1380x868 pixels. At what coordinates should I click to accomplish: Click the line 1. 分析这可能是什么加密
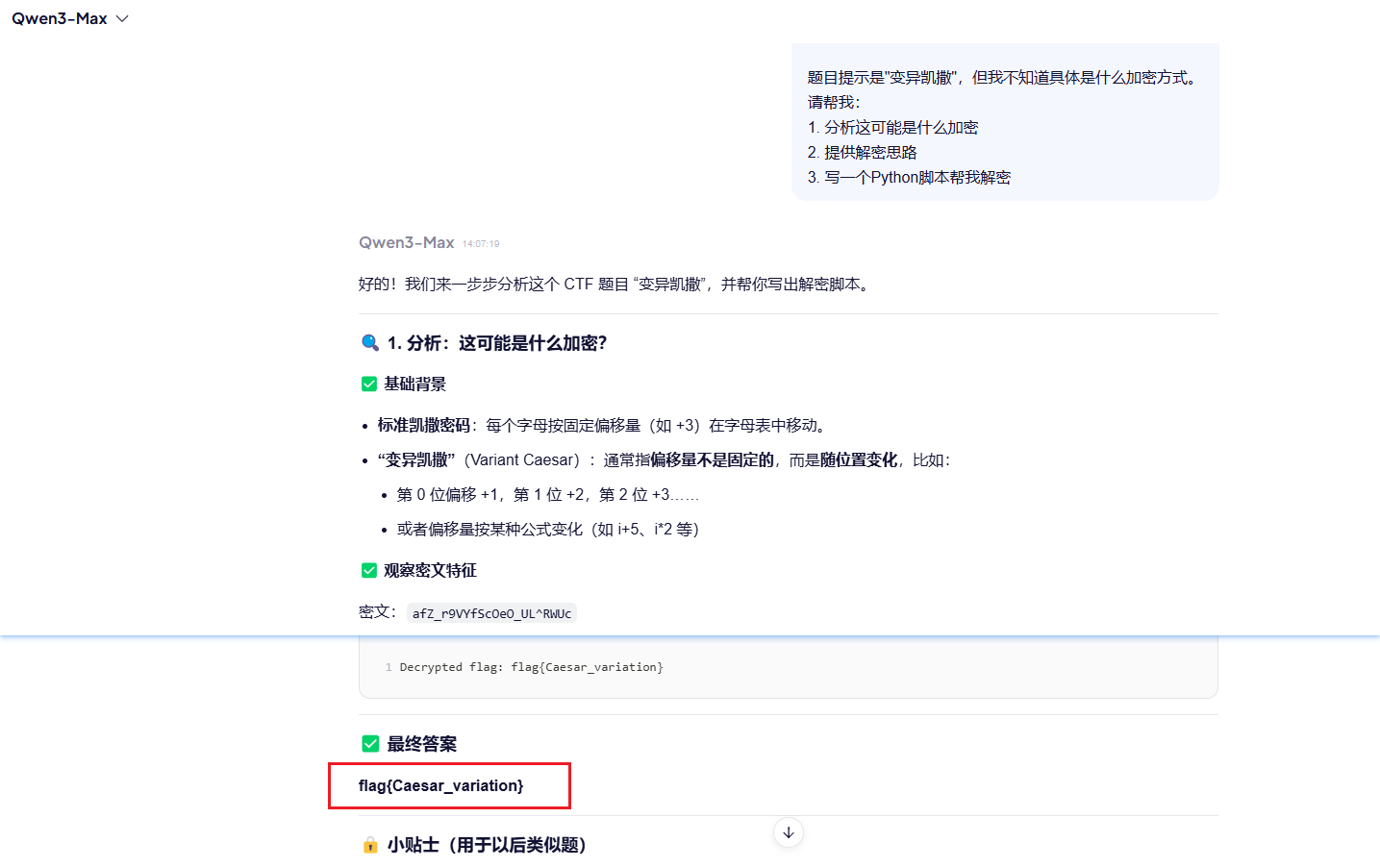892,127
